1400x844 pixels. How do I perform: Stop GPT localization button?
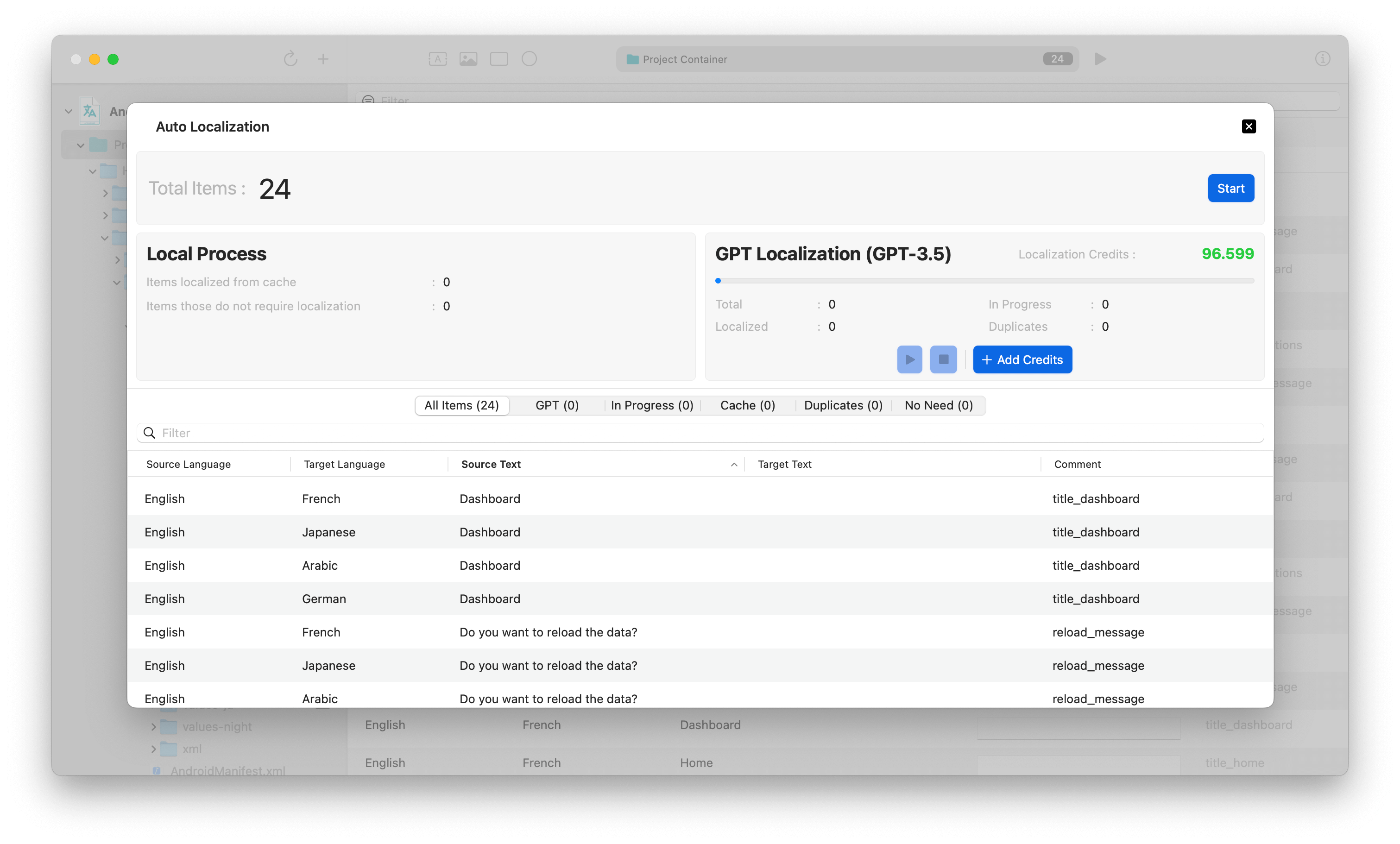943,359
